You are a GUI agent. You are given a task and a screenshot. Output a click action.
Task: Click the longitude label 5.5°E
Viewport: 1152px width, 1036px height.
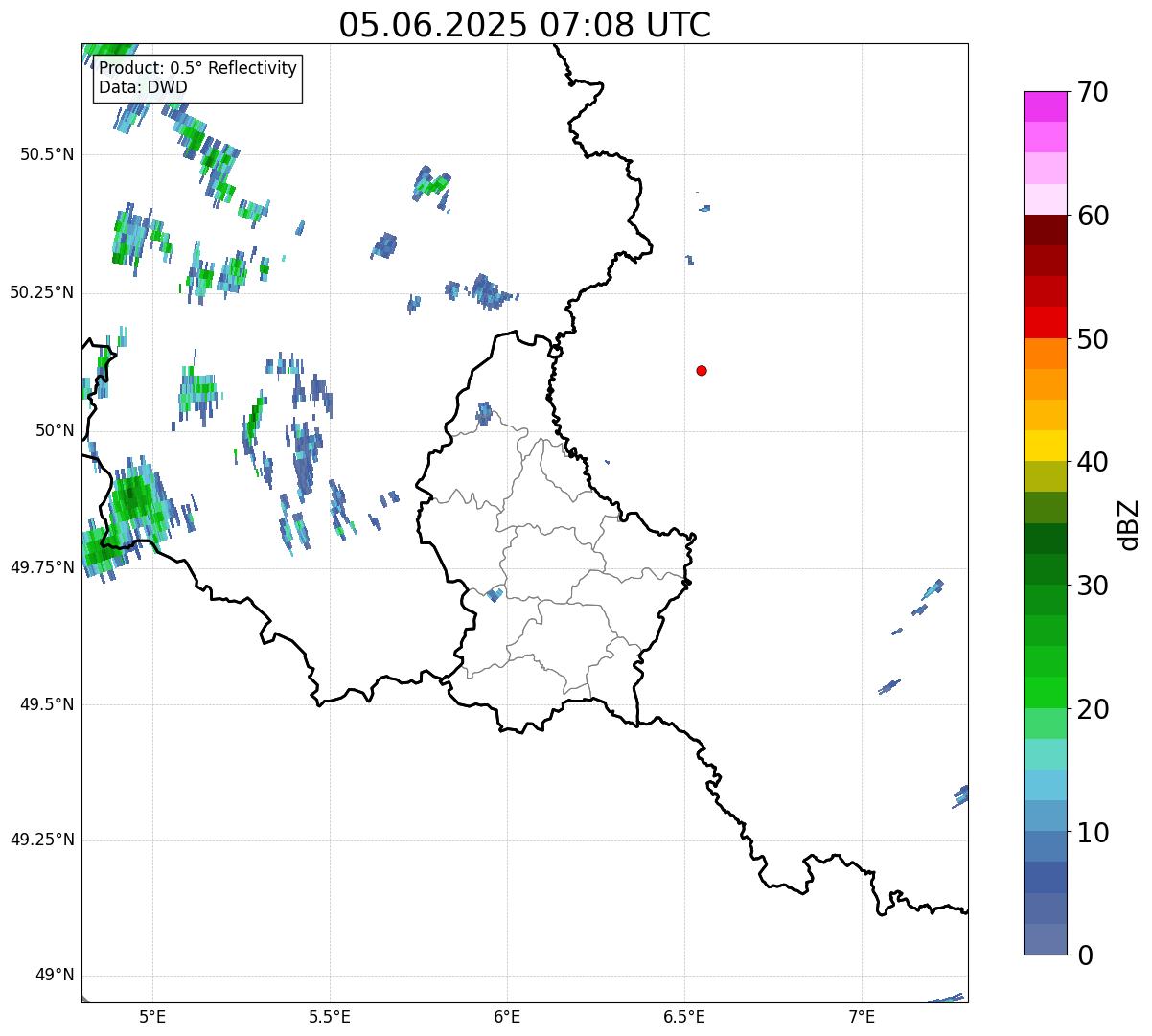(x=330, y=1017)
